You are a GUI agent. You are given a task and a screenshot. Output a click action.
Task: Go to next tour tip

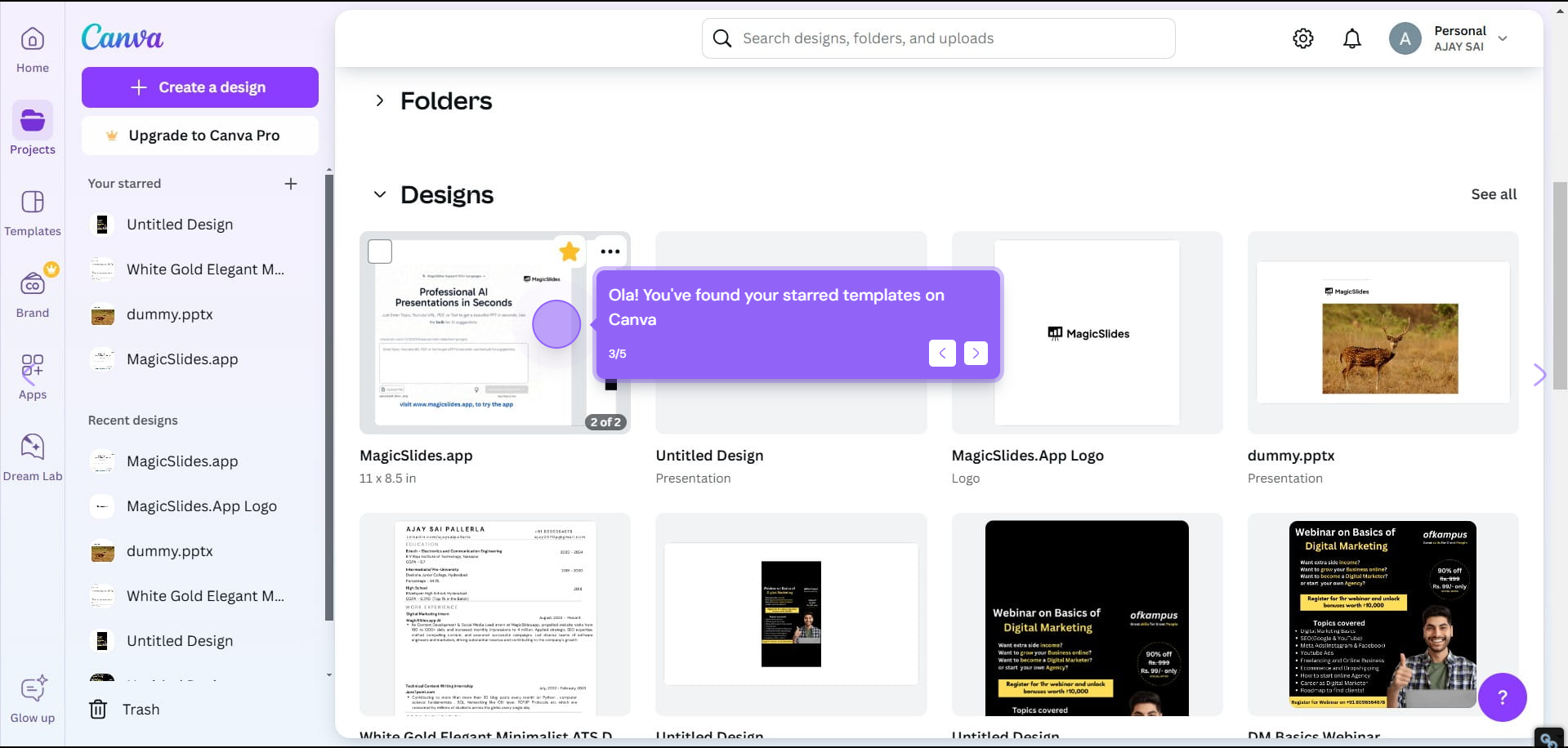coord(976,353)
